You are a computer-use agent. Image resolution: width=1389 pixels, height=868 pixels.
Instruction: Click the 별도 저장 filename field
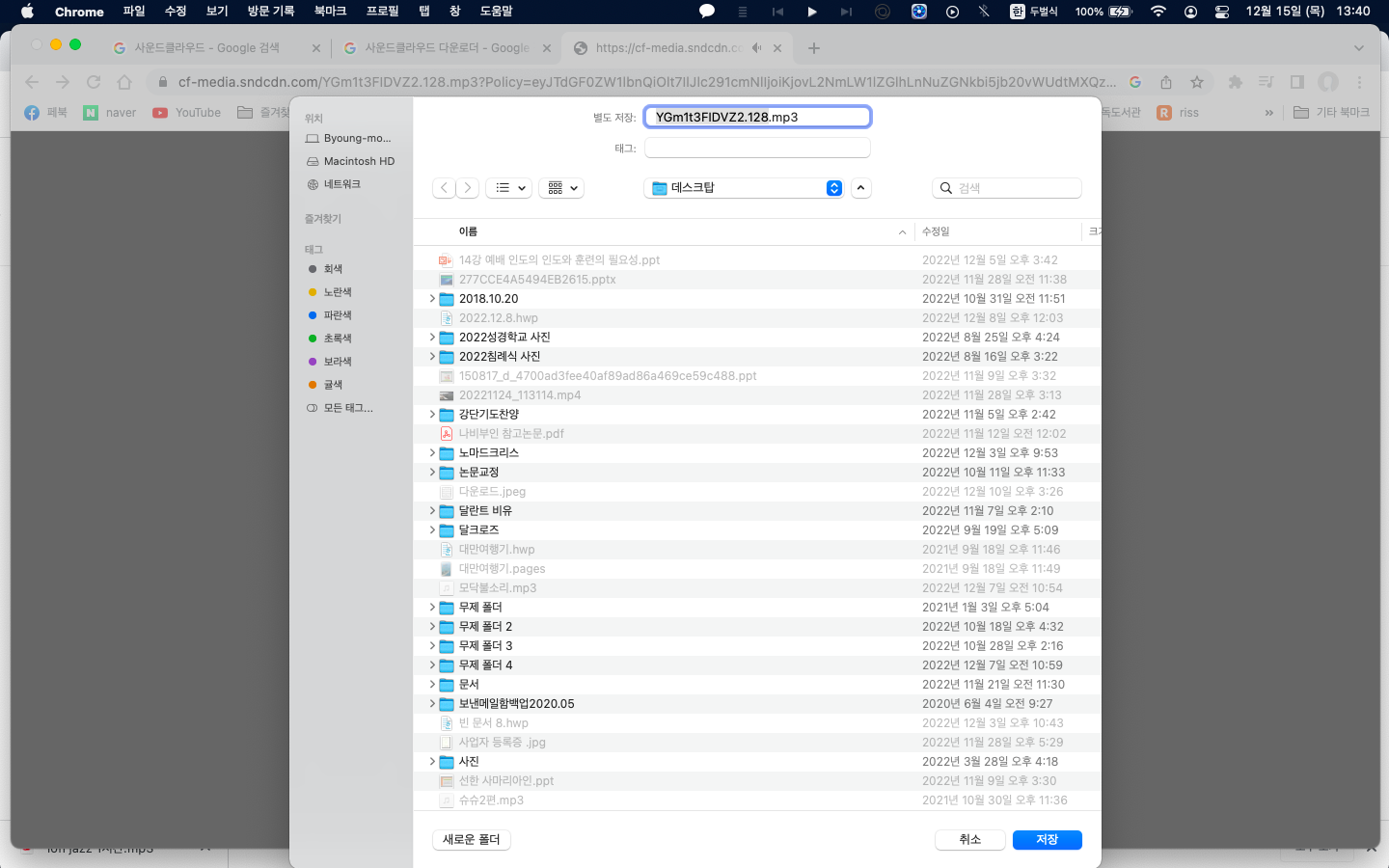pyautogui.click(x=757, y=117)
